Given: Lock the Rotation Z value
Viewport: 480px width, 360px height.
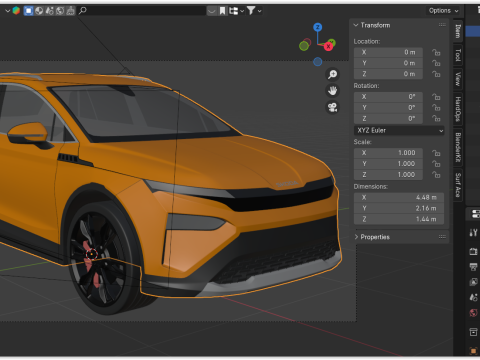Looking at the screenshot, I should 436,118.
